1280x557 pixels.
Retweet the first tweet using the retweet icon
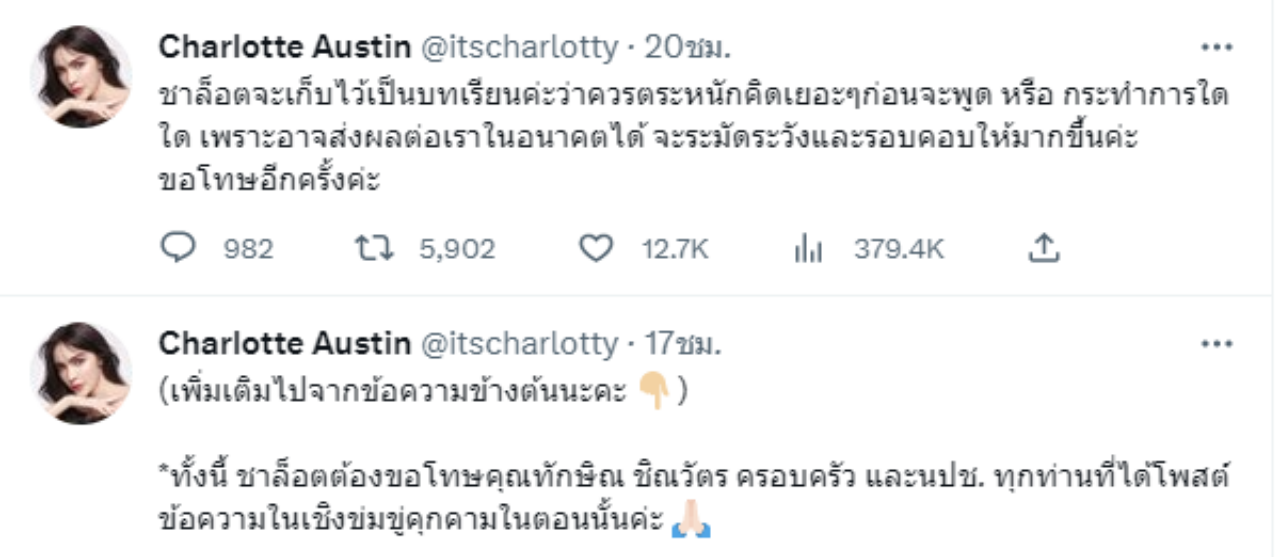375,248
